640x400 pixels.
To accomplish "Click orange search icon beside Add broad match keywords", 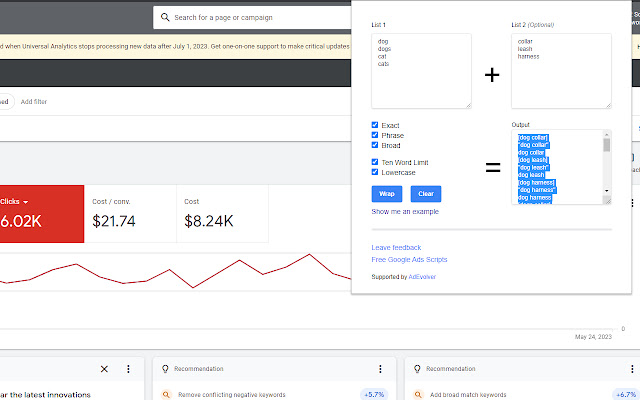I will tap(418, 394).
